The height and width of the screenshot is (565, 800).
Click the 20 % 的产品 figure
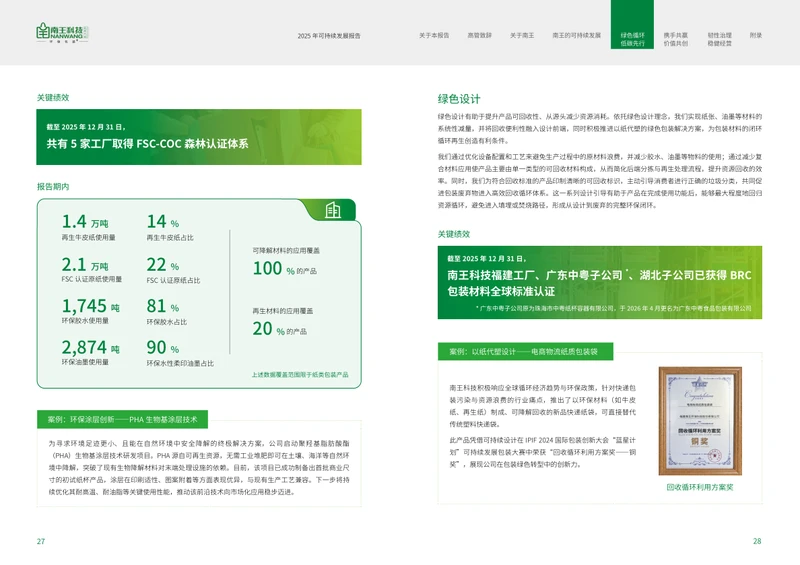(x=280, y=329)
